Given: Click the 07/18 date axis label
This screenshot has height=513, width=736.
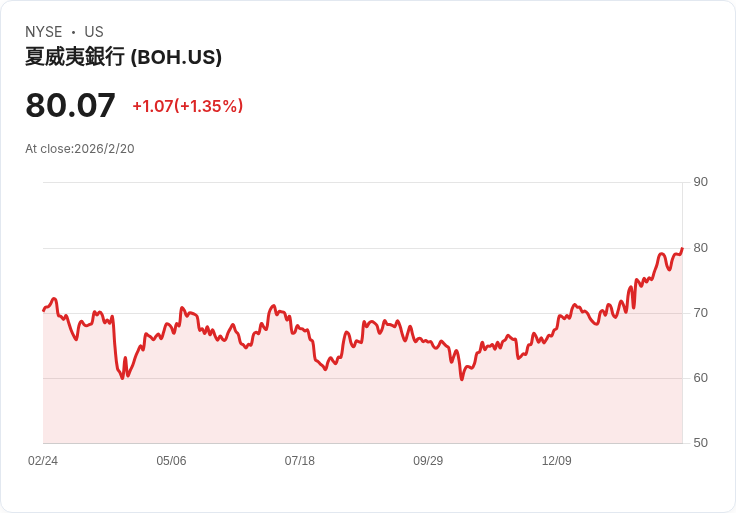Looking at the screenshot, I should [299, 461].
